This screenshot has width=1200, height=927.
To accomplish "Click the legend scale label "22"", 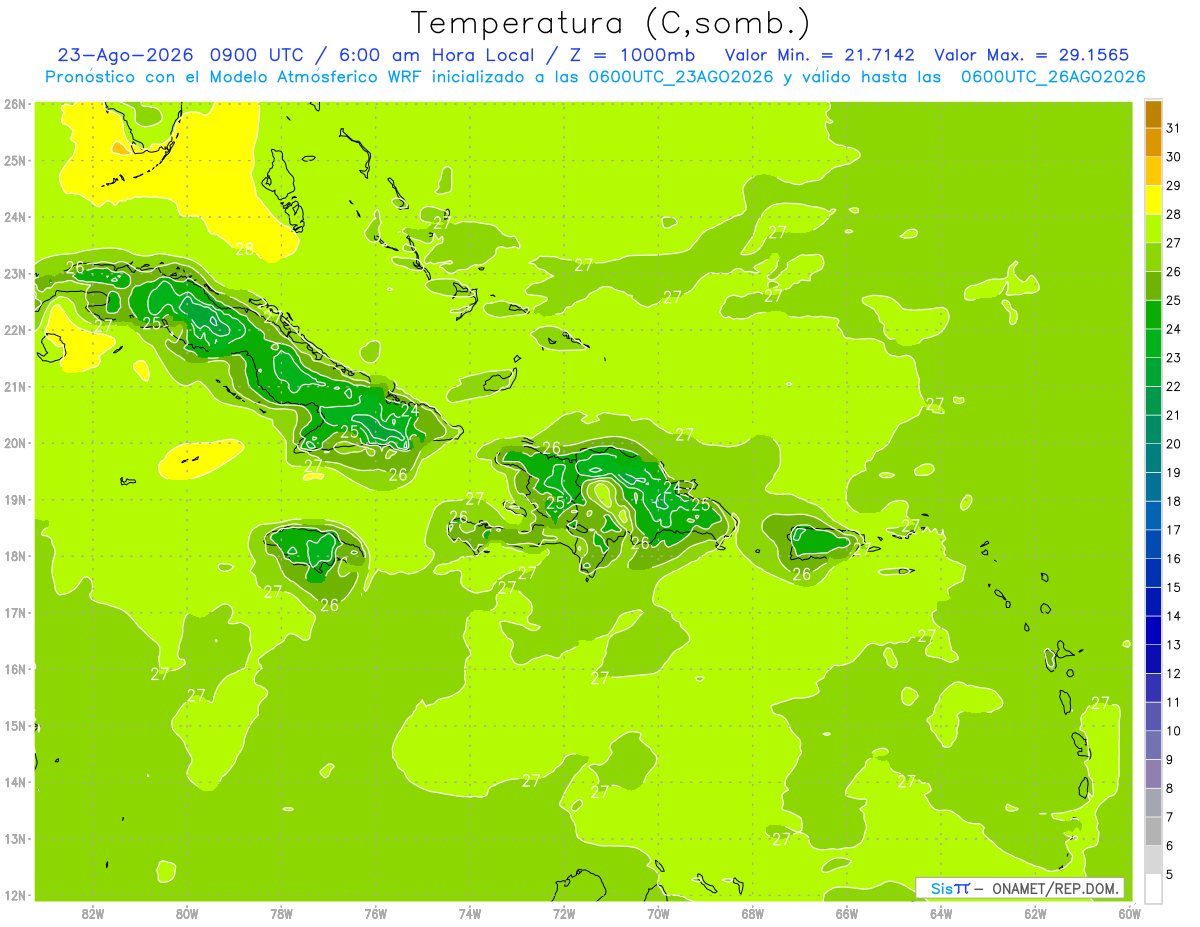I will [x=1174, y=386].
